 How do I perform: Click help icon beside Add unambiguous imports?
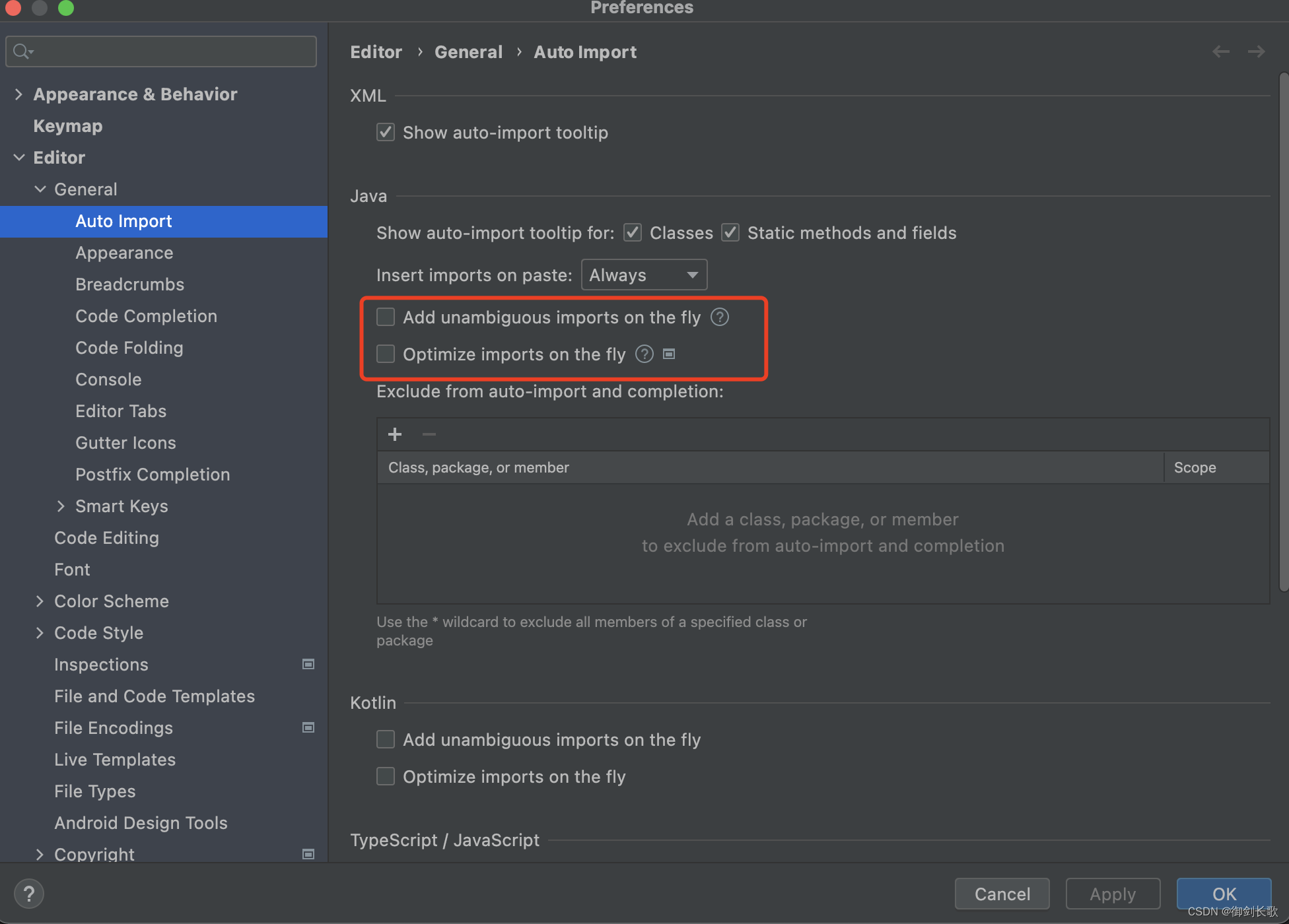point(720,317)
